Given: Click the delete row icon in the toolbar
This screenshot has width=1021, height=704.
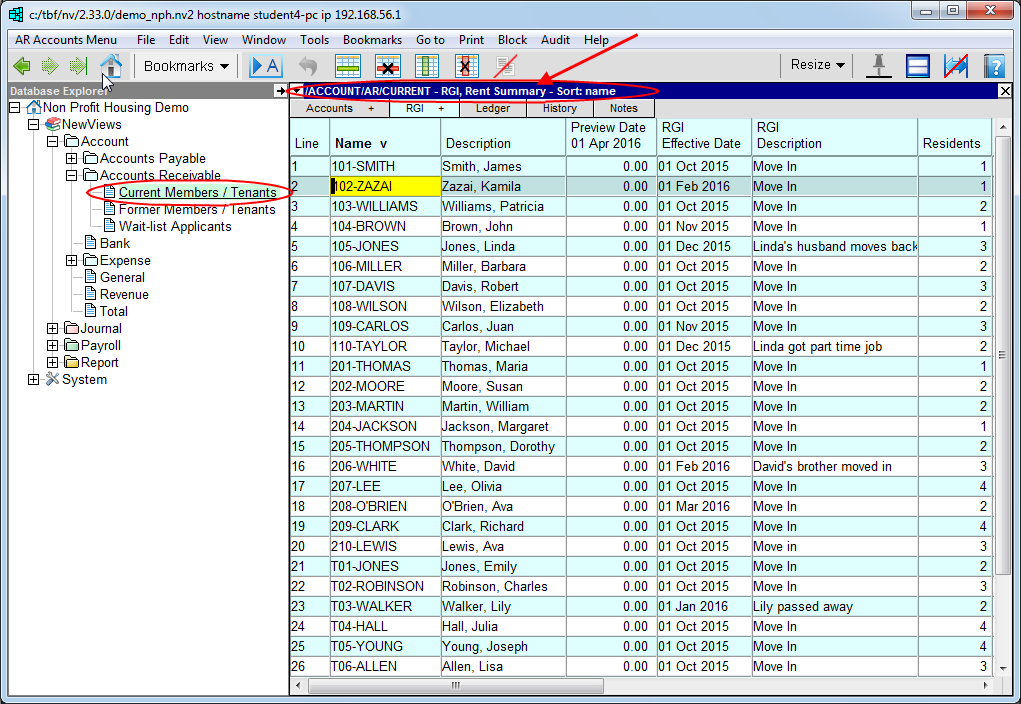Looking at the screenshot, I should 387,66.
